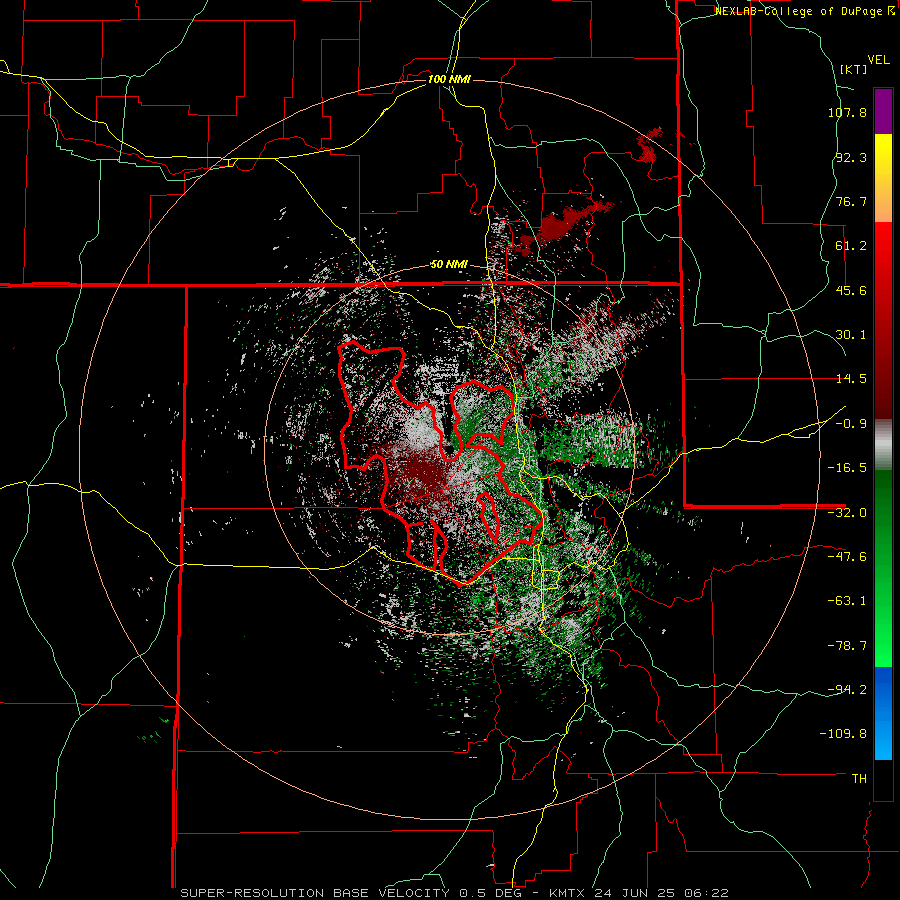Image resolution: width=900 pixels, height=900 pixels.
Task: Click the 76.7 legend value
Action: [x=851, y=201]
